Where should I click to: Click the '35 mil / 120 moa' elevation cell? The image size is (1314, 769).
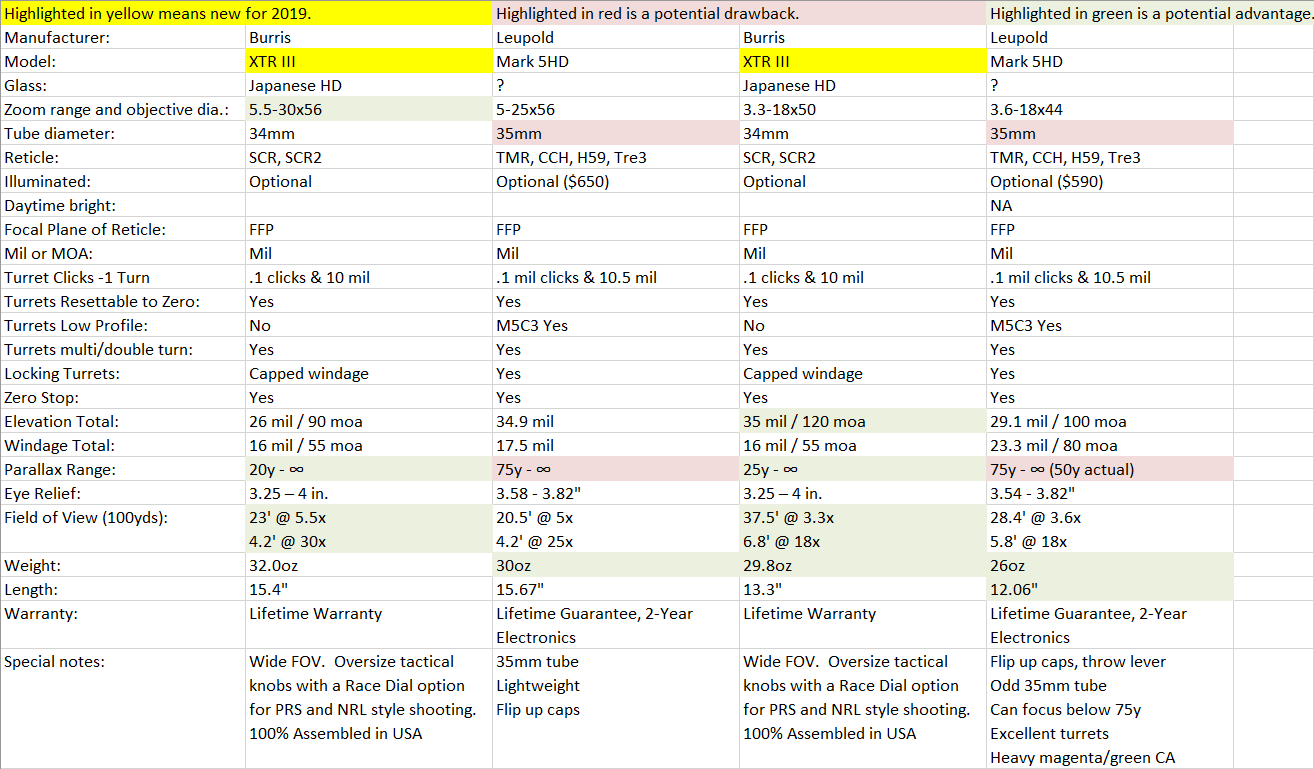[863, 421]
